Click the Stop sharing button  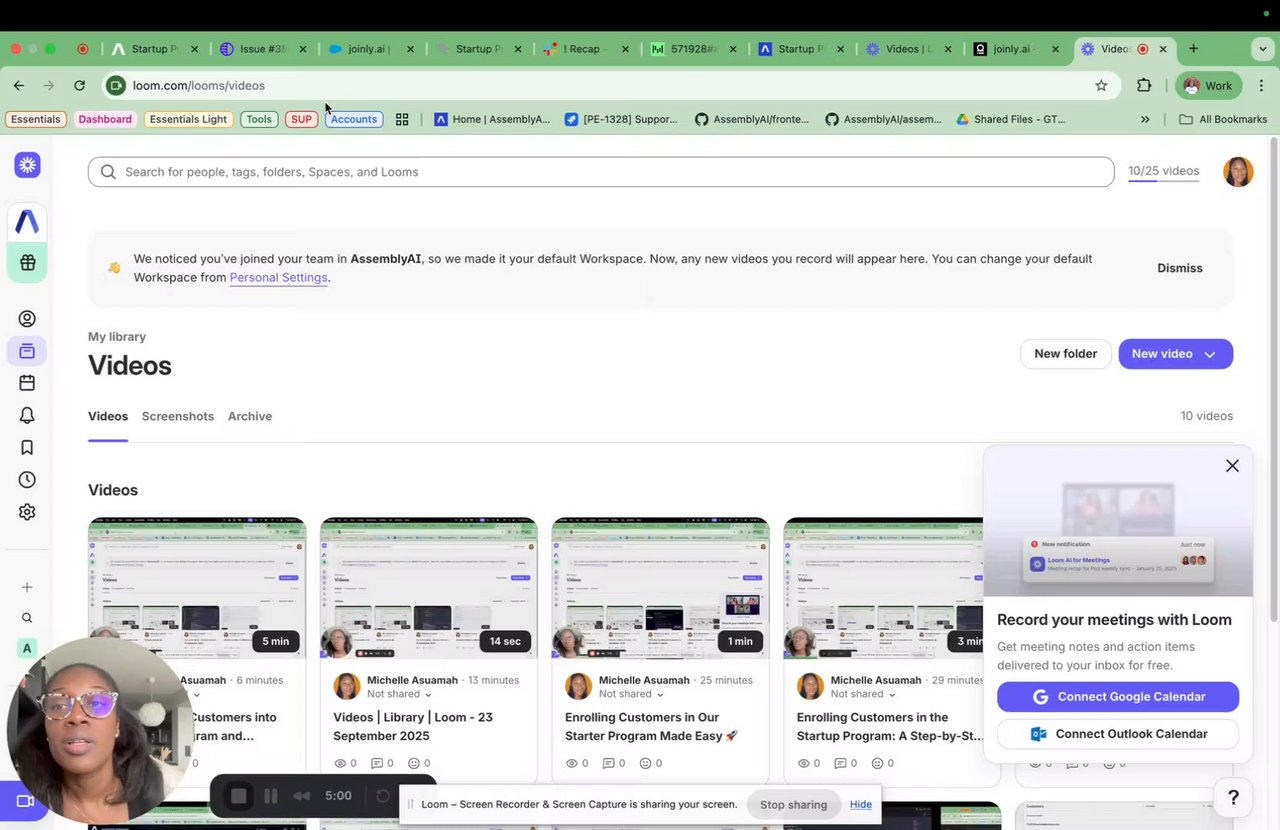793,805
